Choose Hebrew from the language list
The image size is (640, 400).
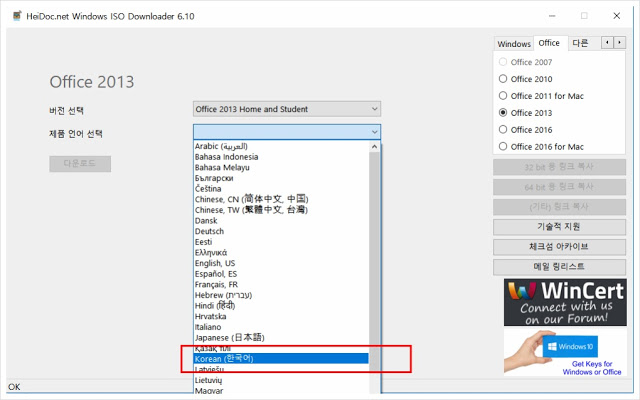click(281, 295)
